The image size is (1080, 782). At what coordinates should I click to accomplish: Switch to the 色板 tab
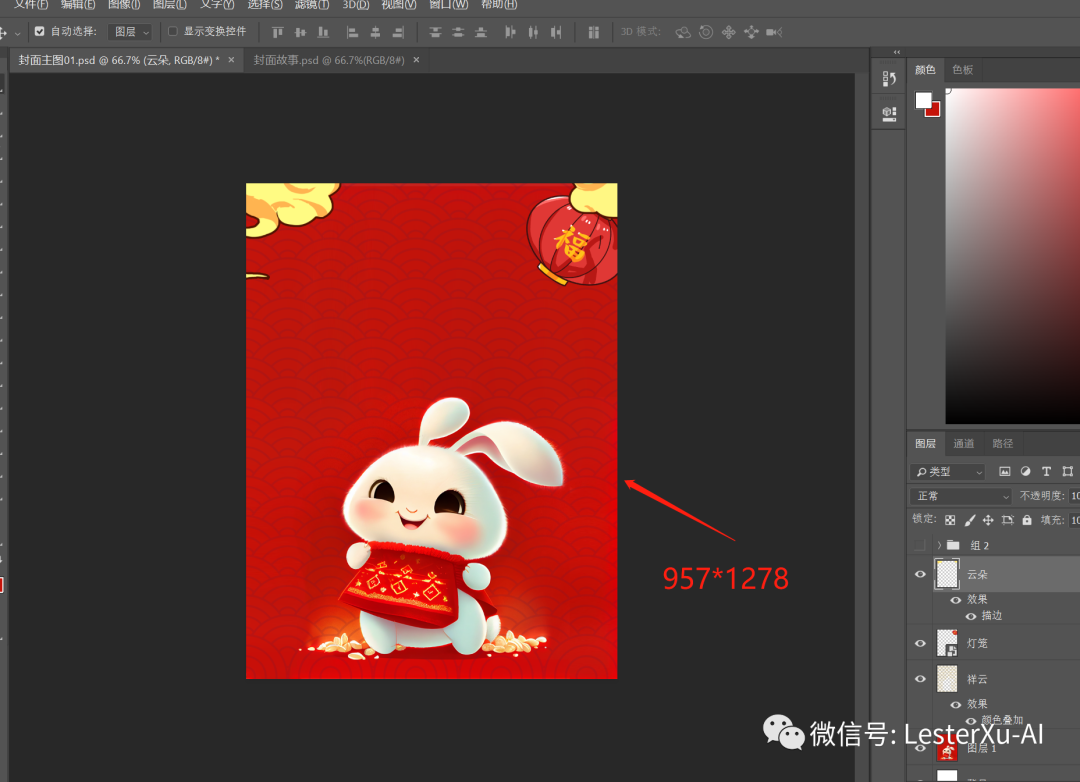[962, 70]
